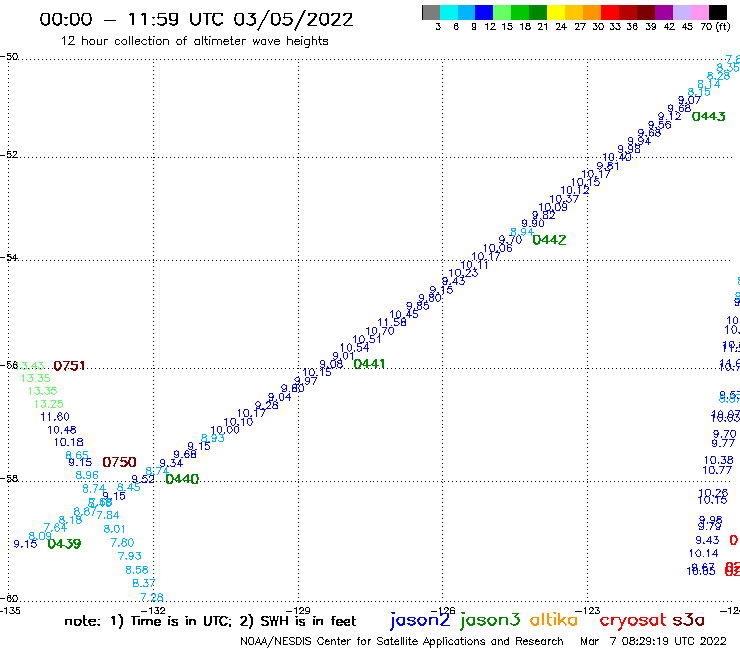740x650 pixels.
Task: Click the -54 latitude axis label
Action: 9,257
